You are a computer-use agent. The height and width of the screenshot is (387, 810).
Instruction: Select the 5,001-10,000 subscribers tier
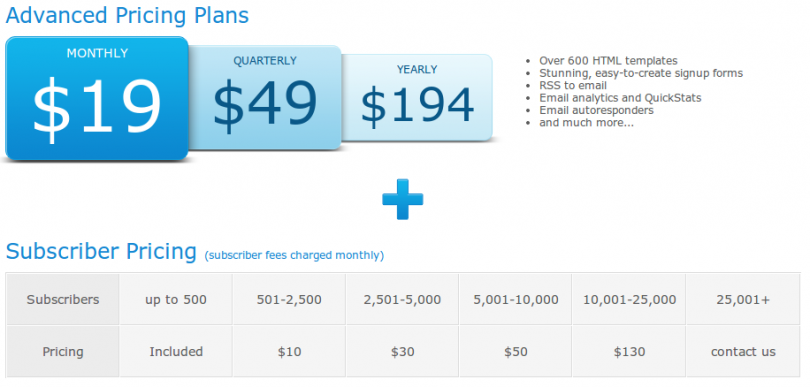pyautogui.click(x=516, y=300)
